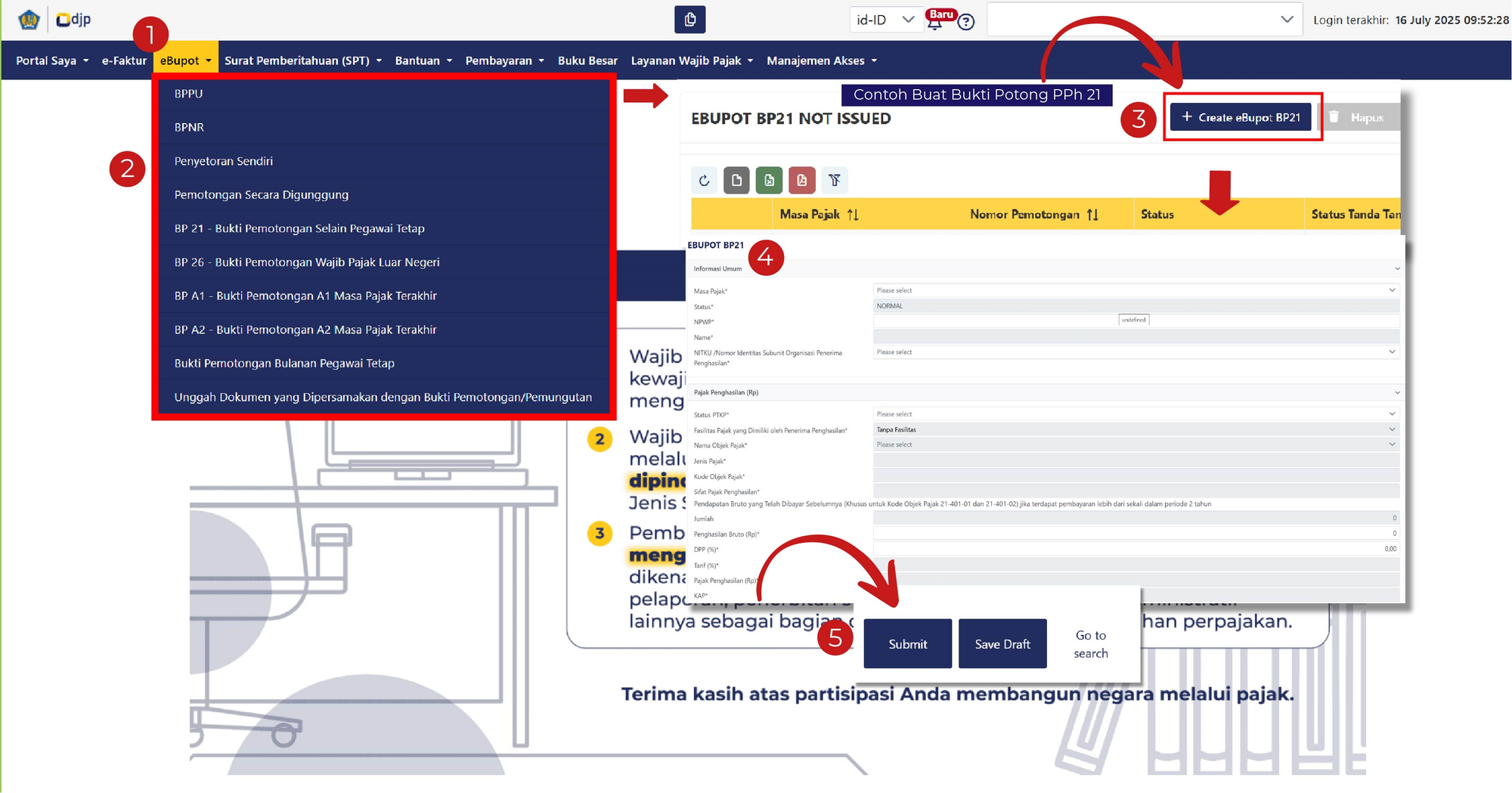The height and width of the screenshot is (793, 1512).
Task: Click the Create eBupot BP21 button
Action: pyautogui.click(x=1241, y=117)
